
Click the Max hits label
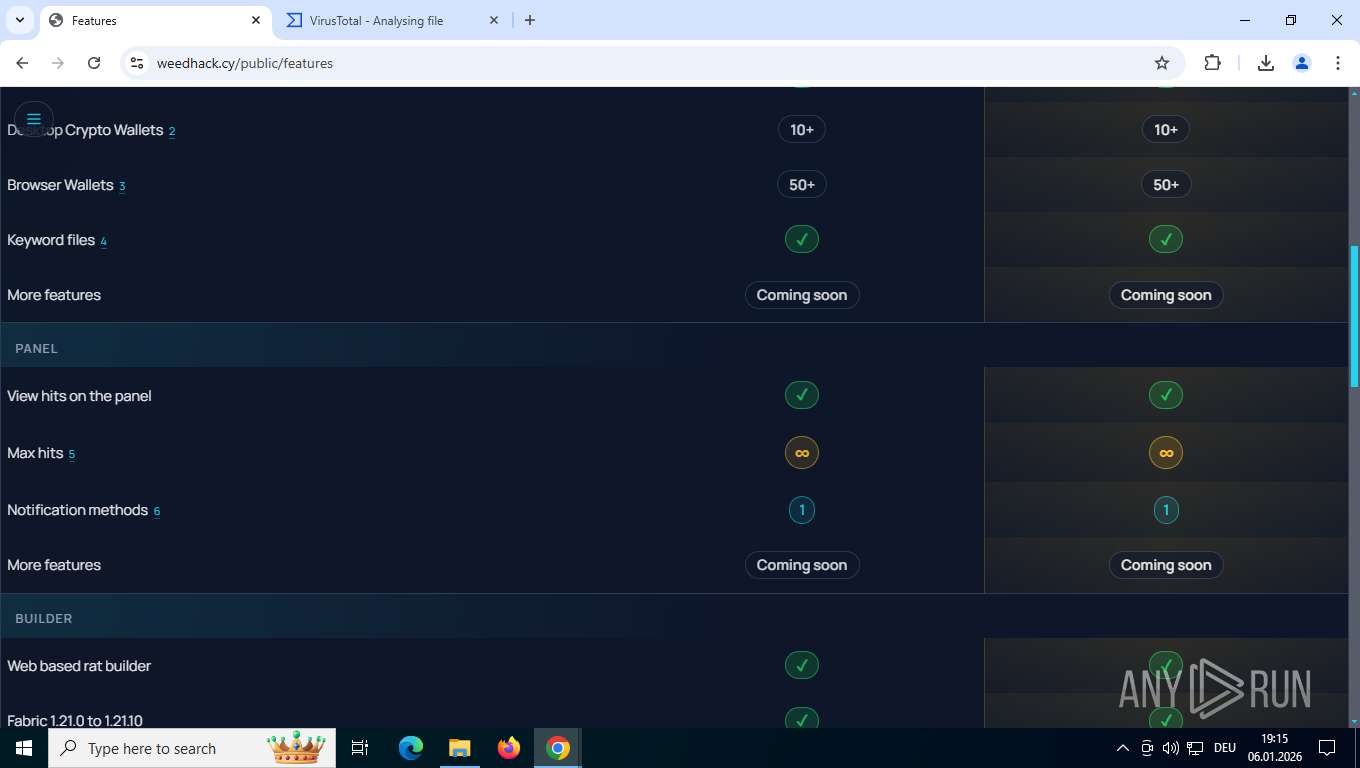click(x=35, y=453)
